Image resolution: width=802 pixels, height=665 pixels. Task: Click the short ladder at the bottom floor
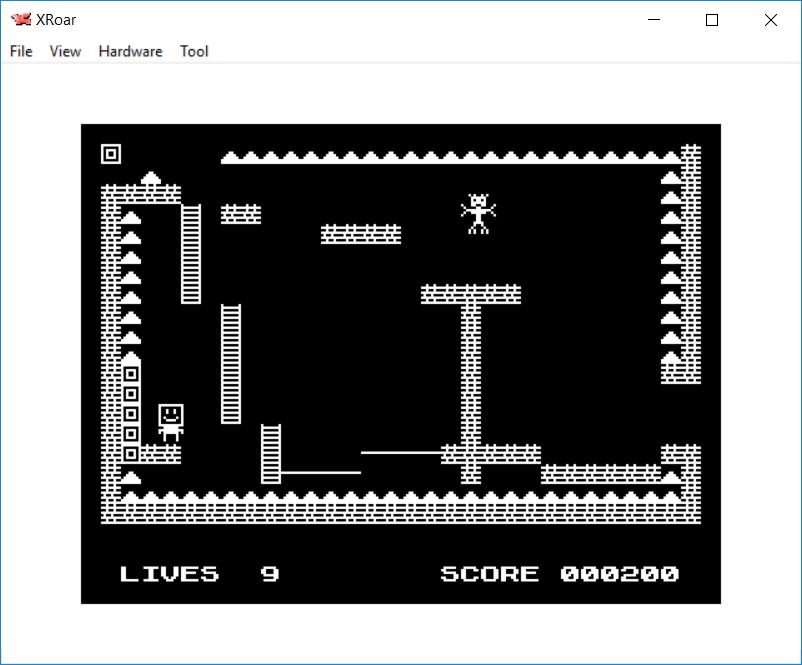point(271,454)
